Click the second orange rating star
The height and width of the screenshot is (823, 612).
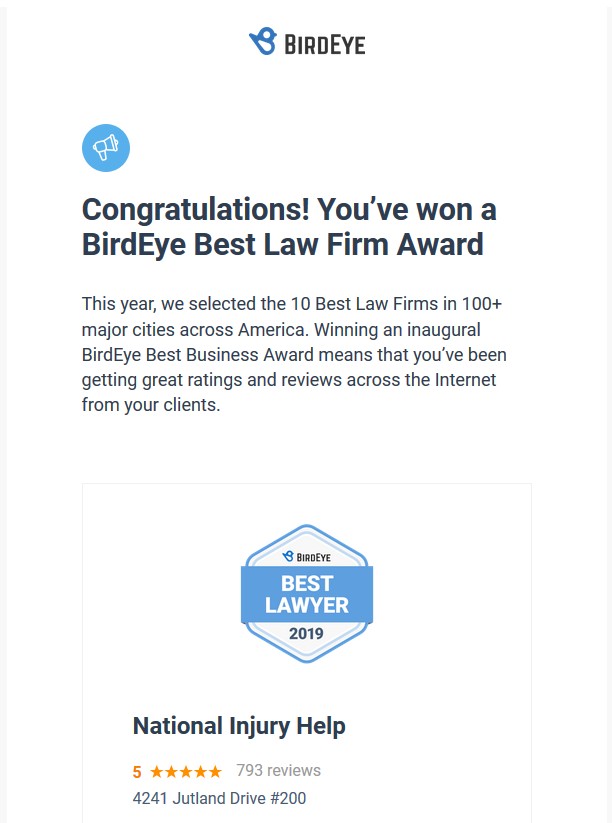coord(171,772)
